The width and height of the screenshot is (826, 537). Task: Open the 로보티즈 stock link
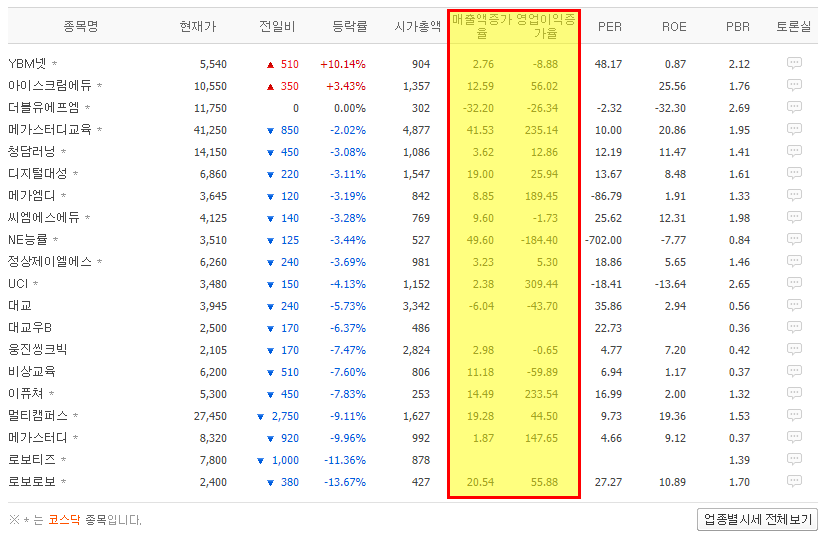32,460
